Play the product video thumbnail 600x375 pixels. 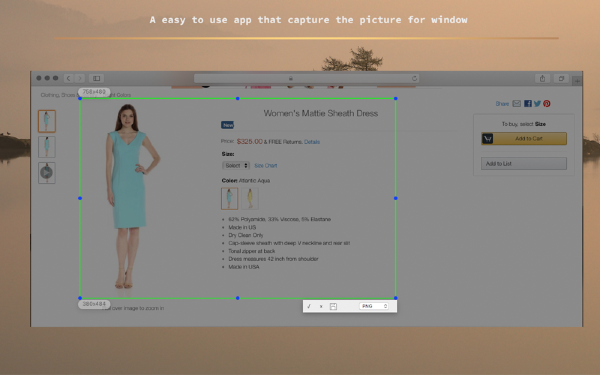click(47, 173)
